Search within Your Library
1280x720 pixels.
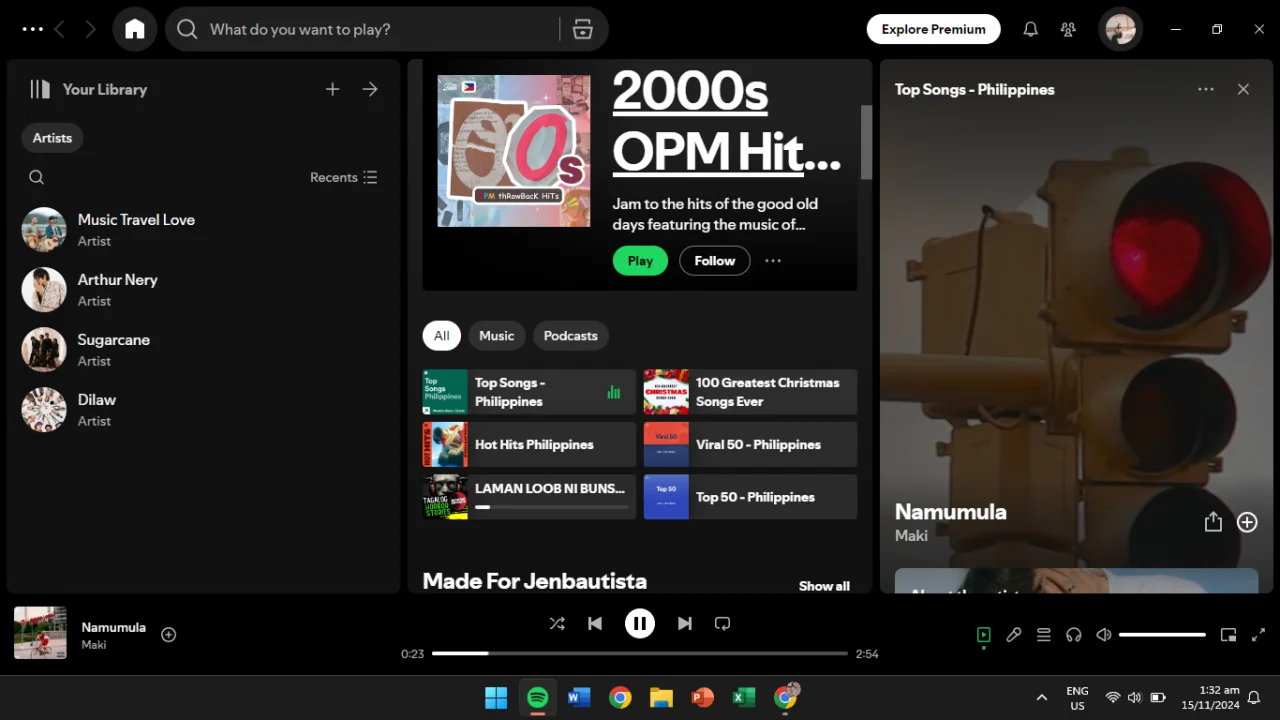[x=36, y=177]
